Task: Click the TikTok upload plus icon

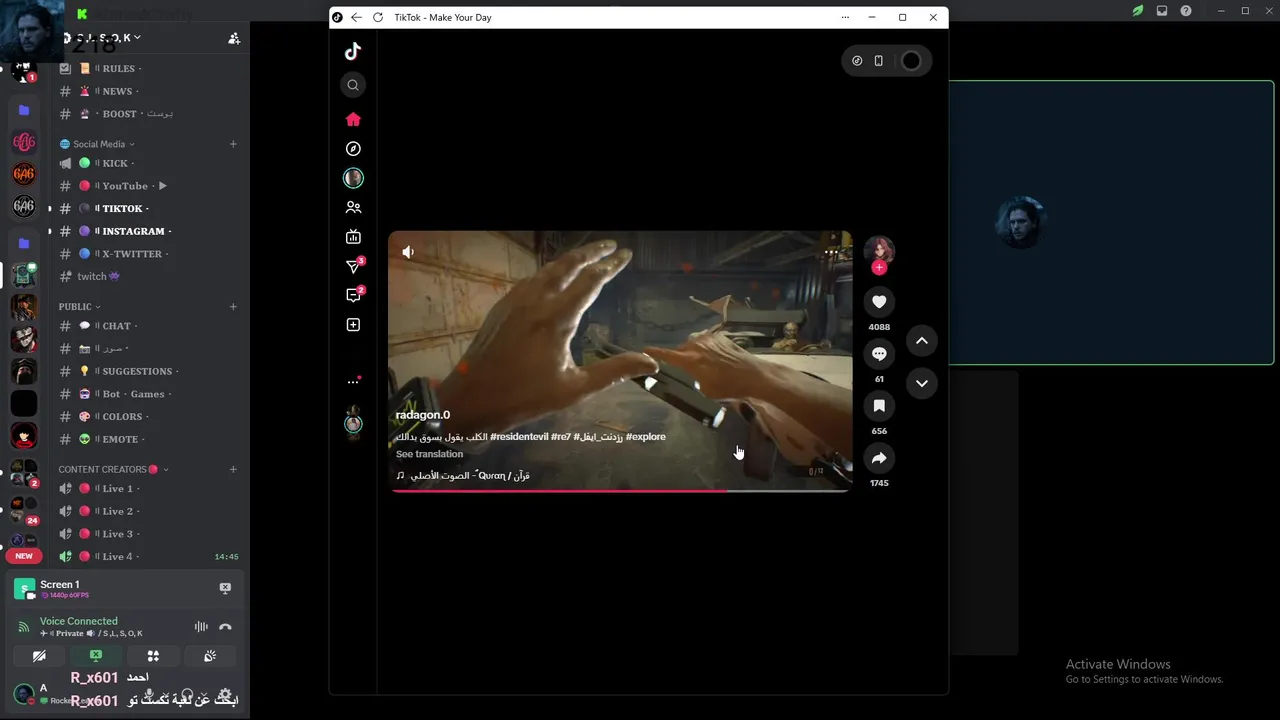Action: coord(353,325)
